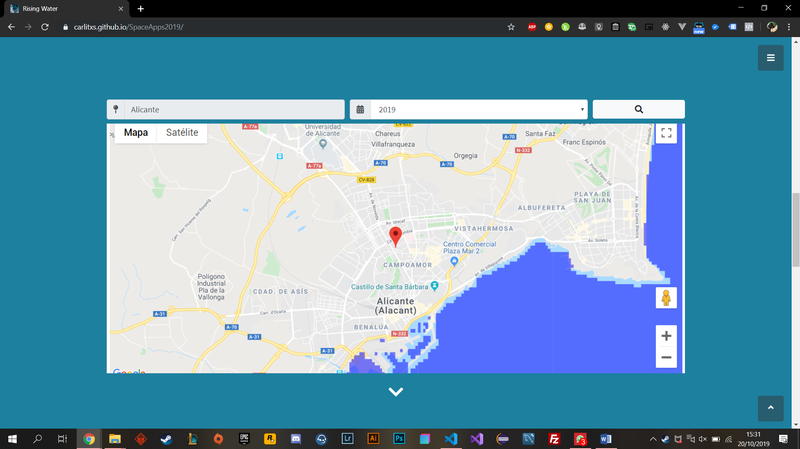Screen dimensions: 800x449
Task: Open AdBlock Plus extension
Action: point(532,27)
